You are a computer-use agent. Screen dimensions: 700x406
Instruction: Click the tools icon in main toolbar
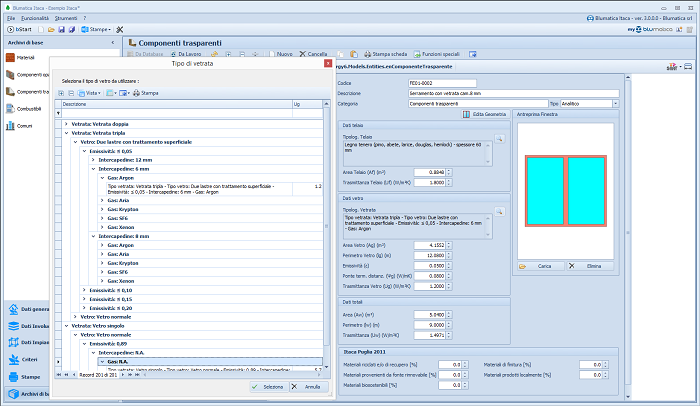(119, 29)
